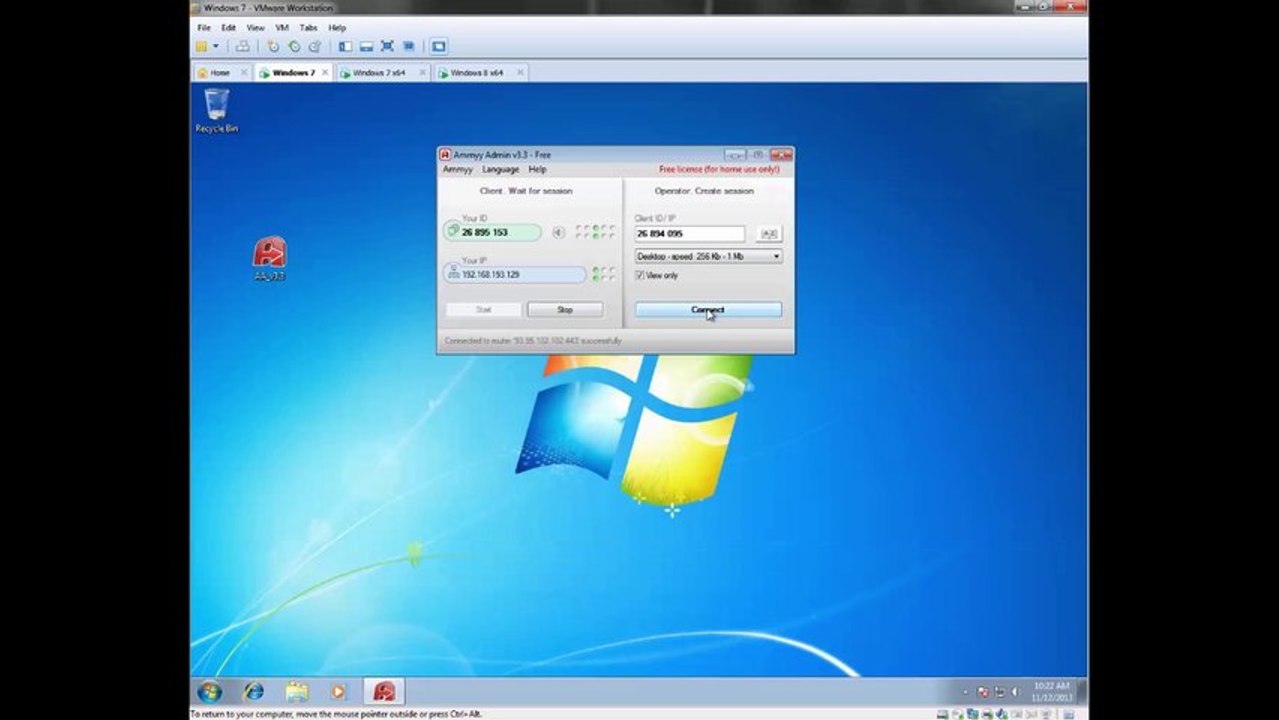Click the Stop button
The image size is (1279, 720).
point(565,310)
